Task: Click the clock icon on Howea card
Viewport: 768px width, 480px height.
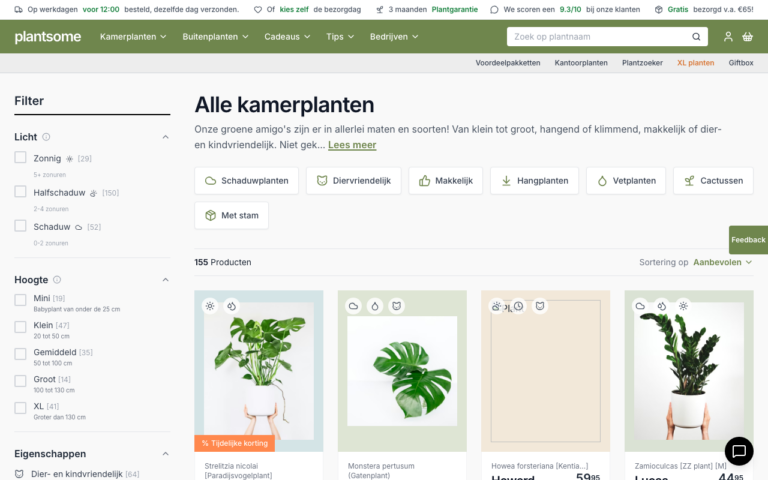Action: tap(518, 306)
